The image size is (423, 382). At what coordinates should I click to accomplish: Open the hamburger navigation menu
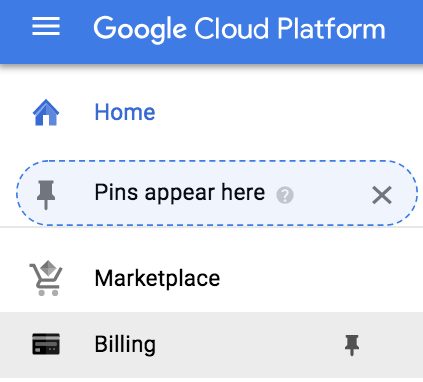46,26
